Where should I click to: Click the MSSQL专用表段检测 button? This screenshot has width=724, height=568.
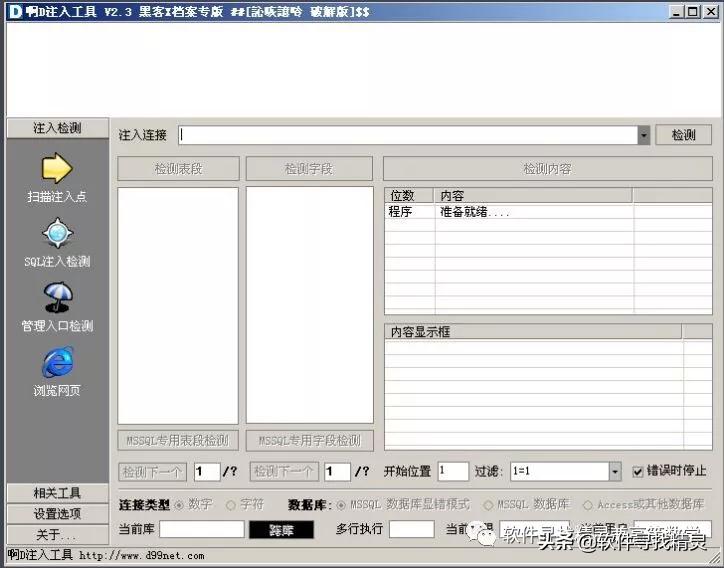(178, 441)
